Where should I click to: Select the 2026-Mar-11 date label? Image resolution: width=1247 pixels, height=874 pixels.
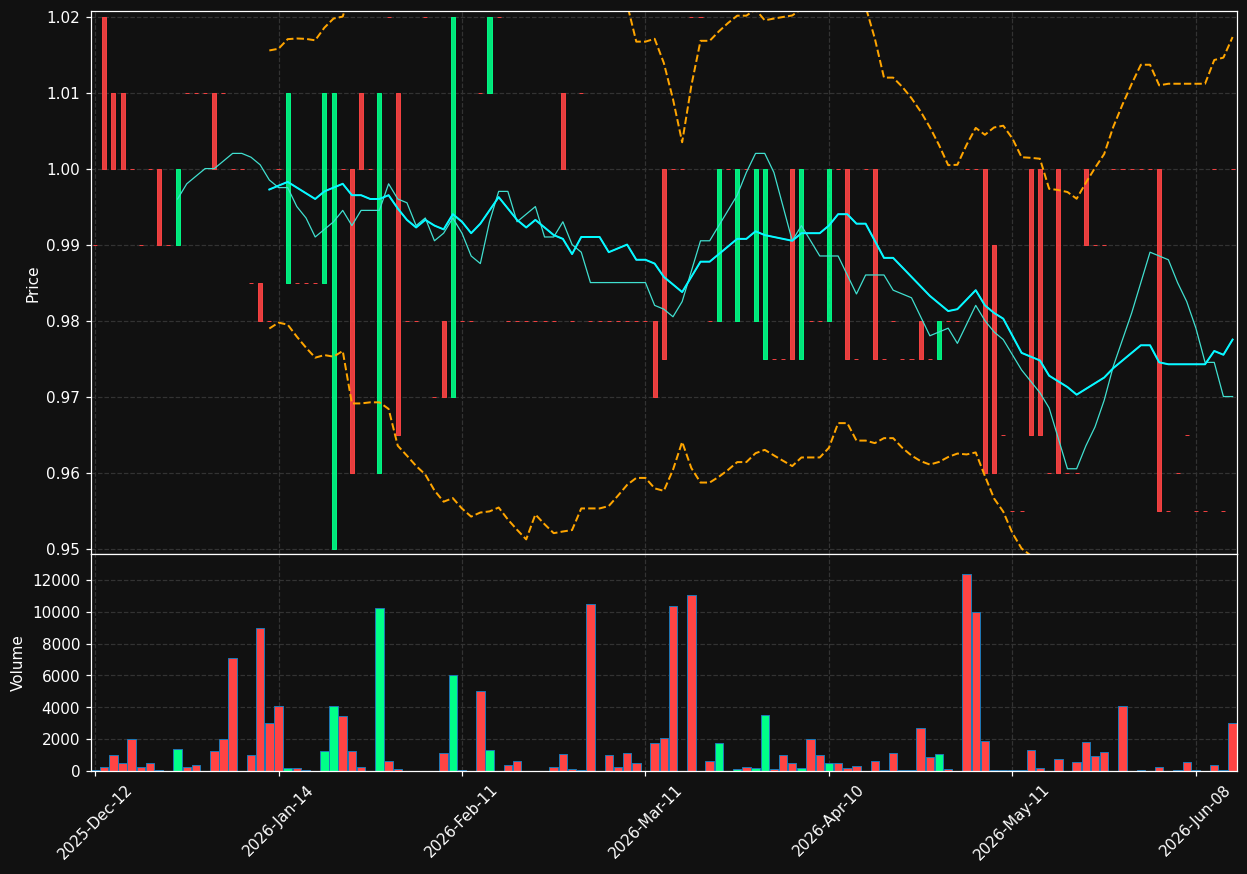coord(646,822)
